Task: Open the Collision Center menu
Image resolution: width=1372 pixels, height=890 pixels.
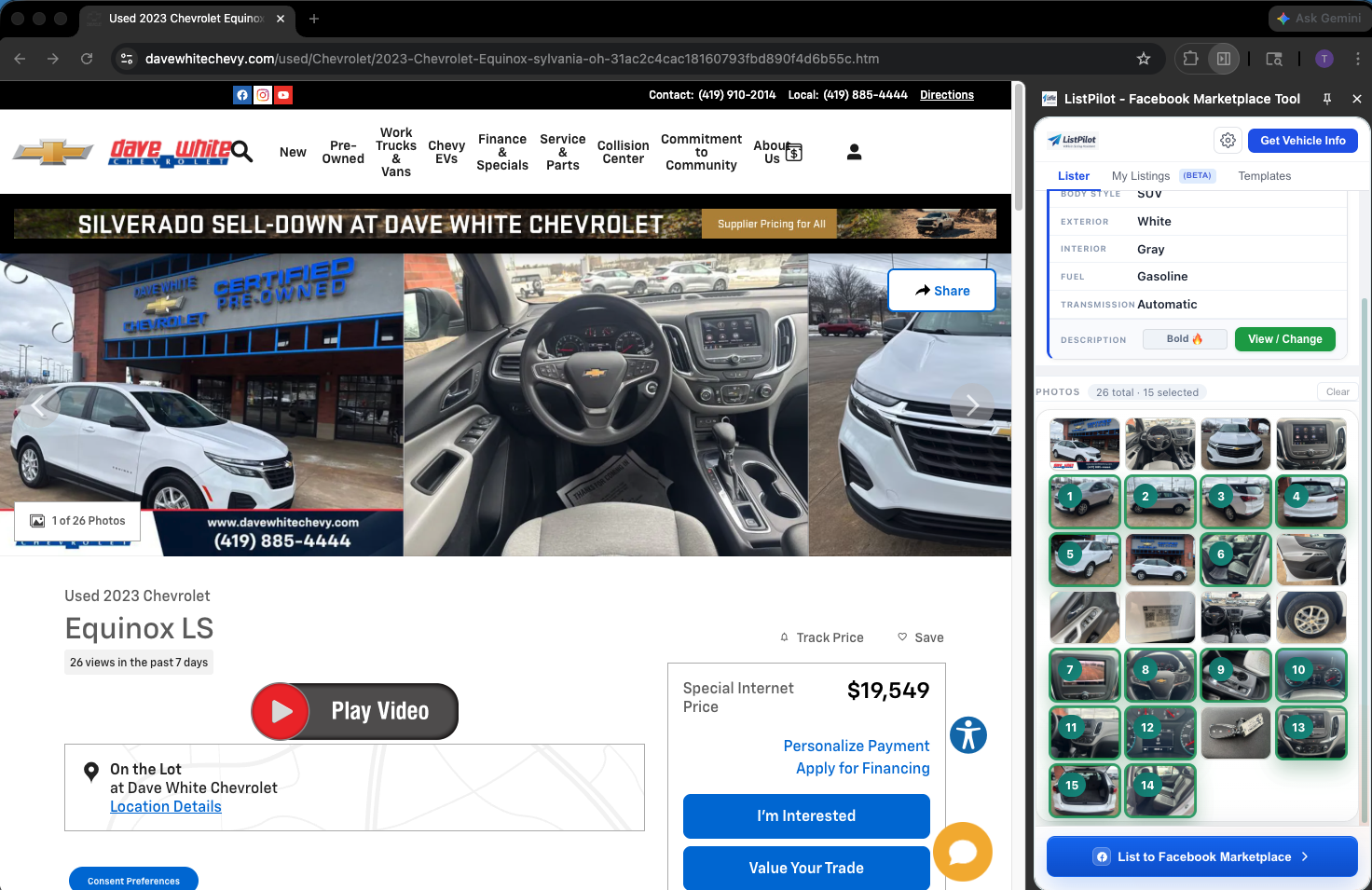Action: (x=624, y=152)
